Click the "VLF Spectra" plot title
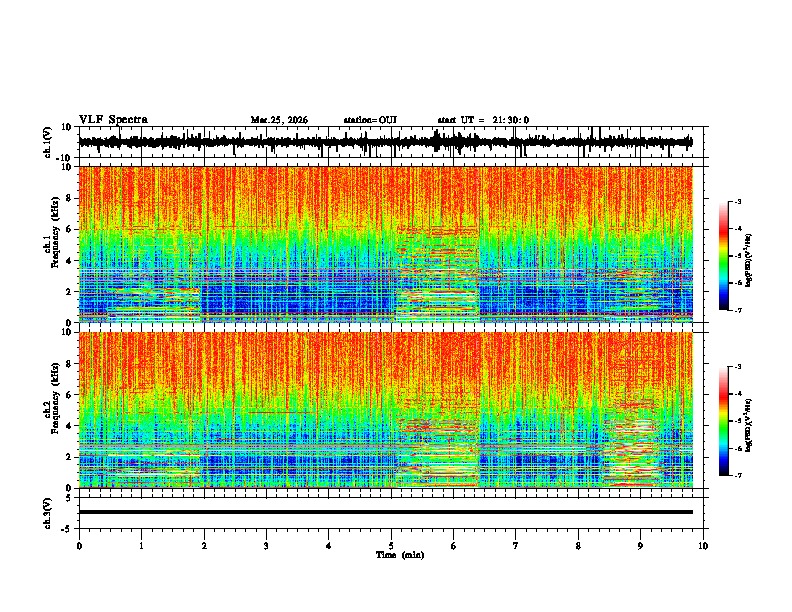 click(113, 120)
